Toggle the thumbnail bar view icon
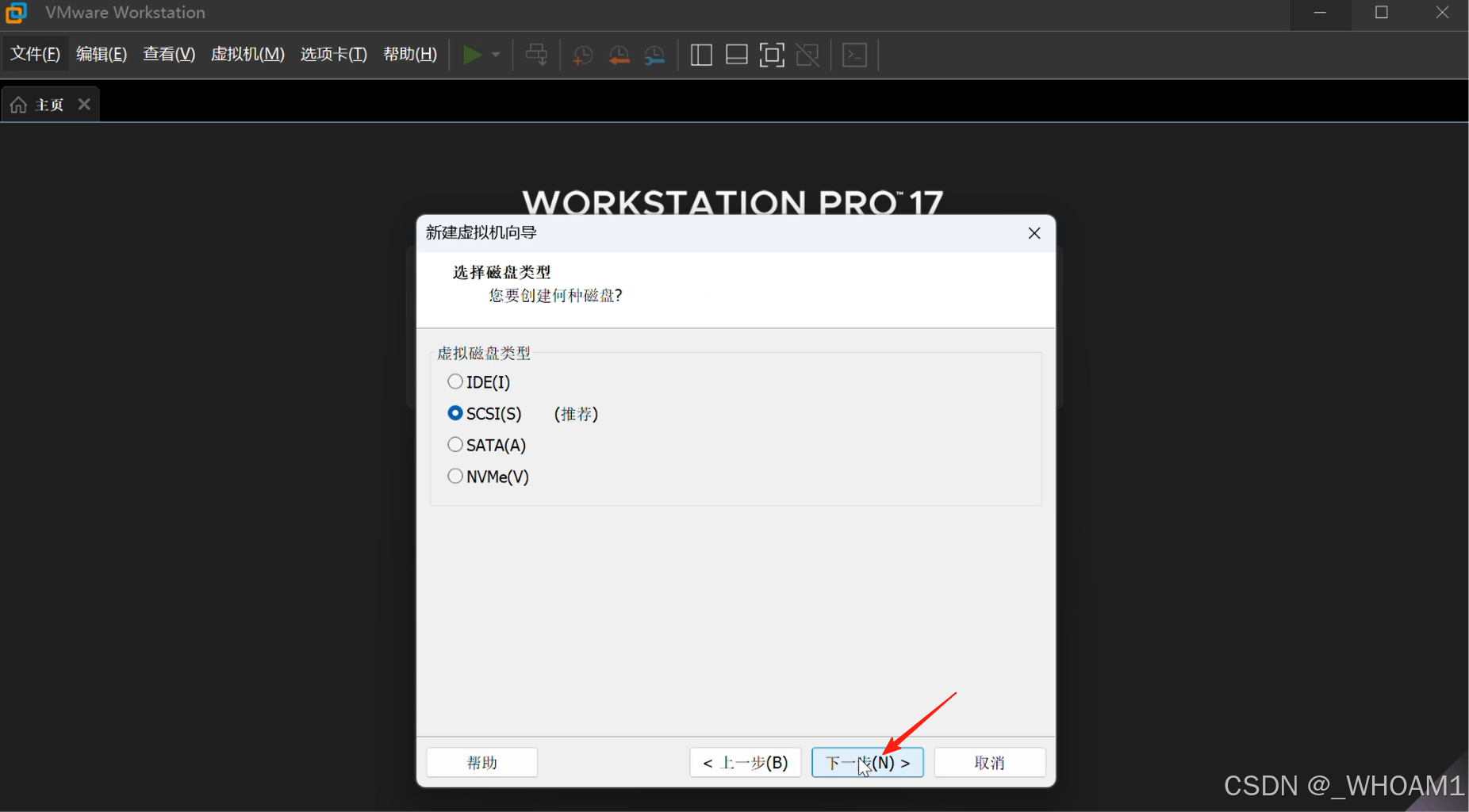 coord(737,55)
